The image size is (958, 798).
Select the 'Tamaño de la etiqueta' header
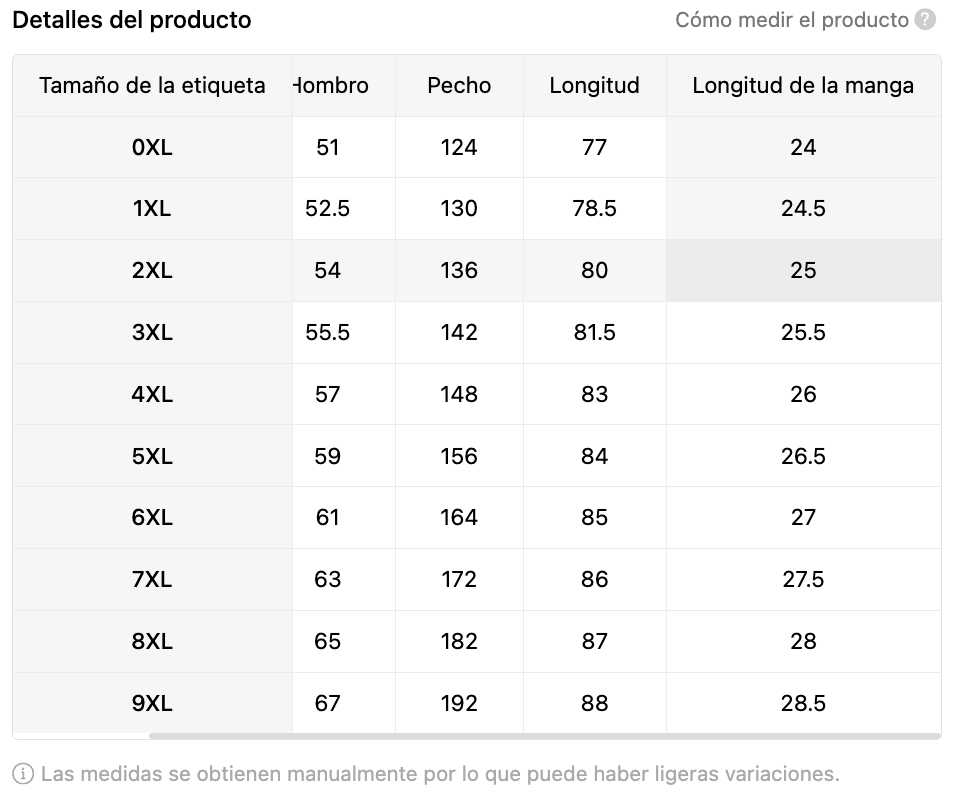[152, 86]
